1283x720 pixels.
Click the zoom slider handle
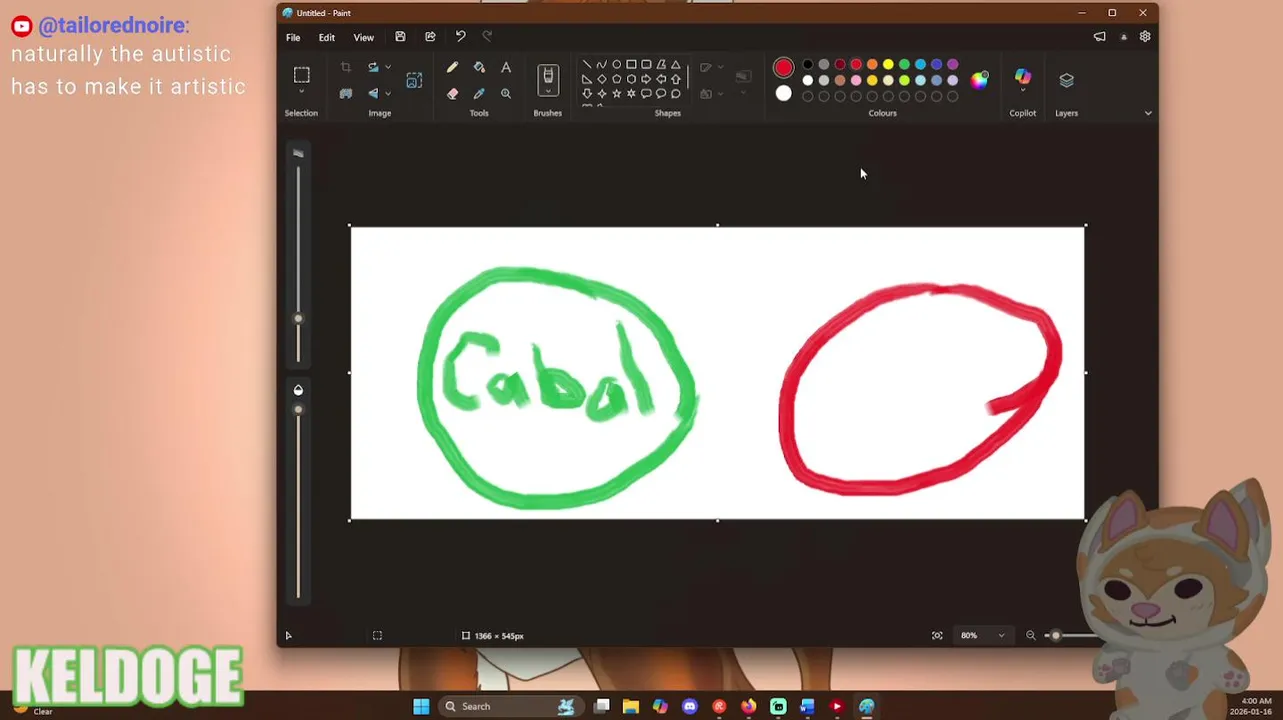point(1055,636)
